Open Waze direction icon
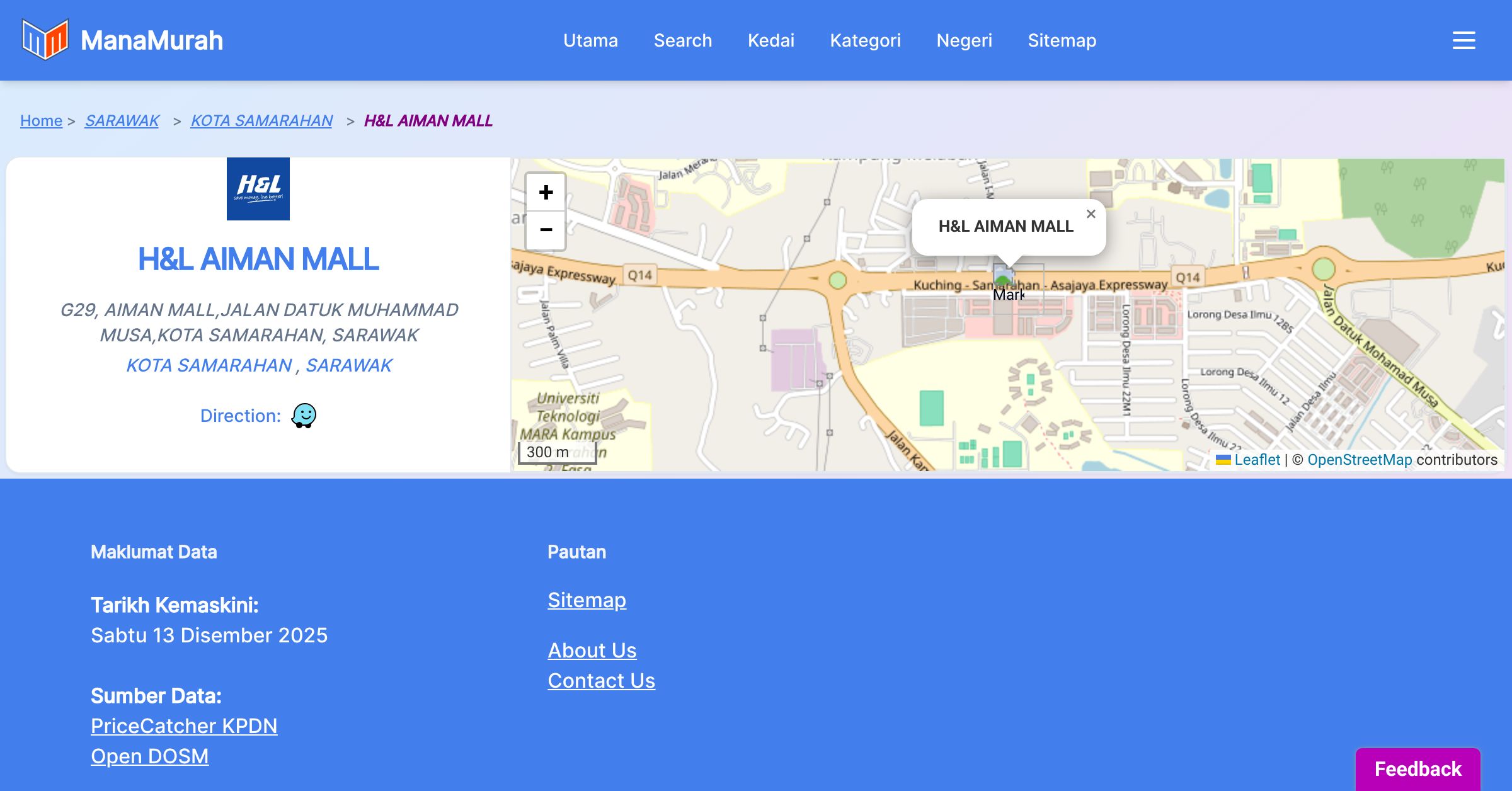The height and width of the screenshot is (791, 1512). (x=304, y=416)
